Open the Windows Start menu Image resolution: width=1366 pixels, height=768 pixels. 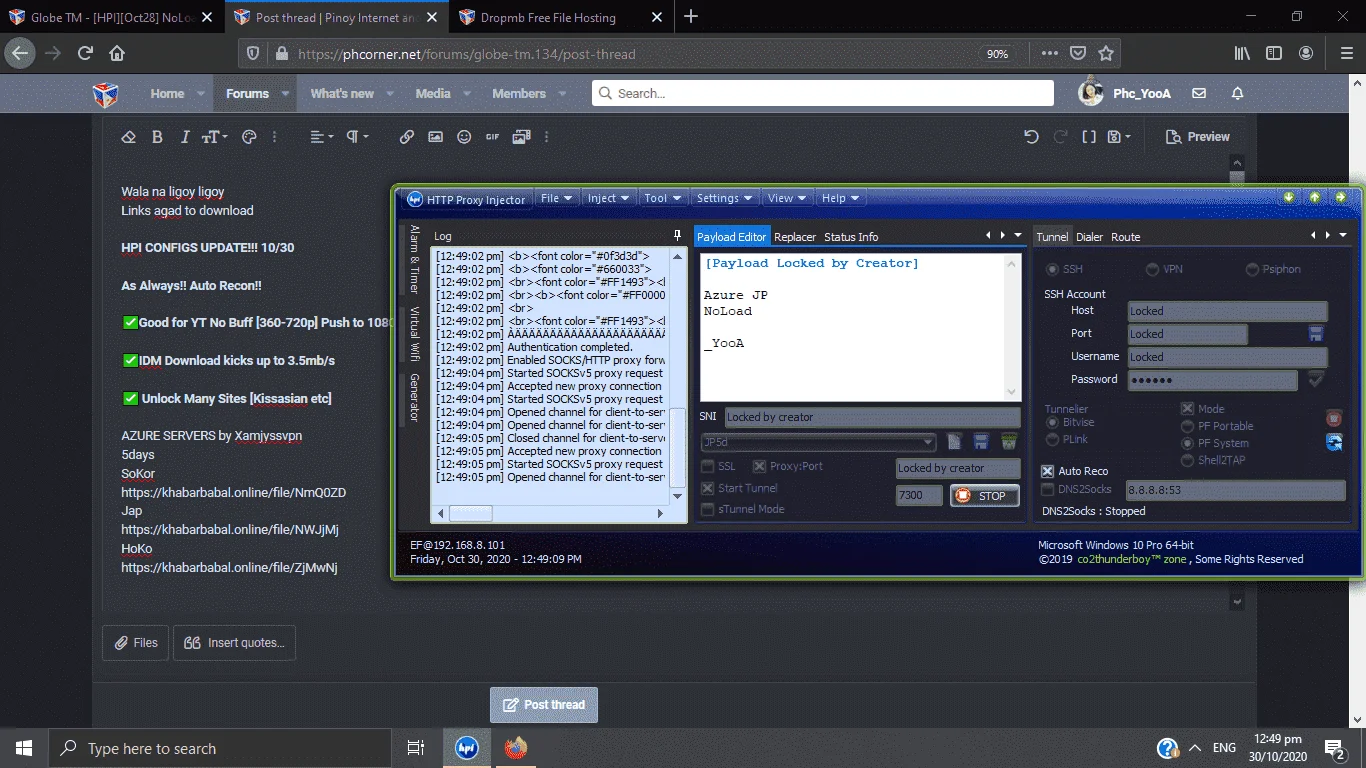(x=24, y=748)
